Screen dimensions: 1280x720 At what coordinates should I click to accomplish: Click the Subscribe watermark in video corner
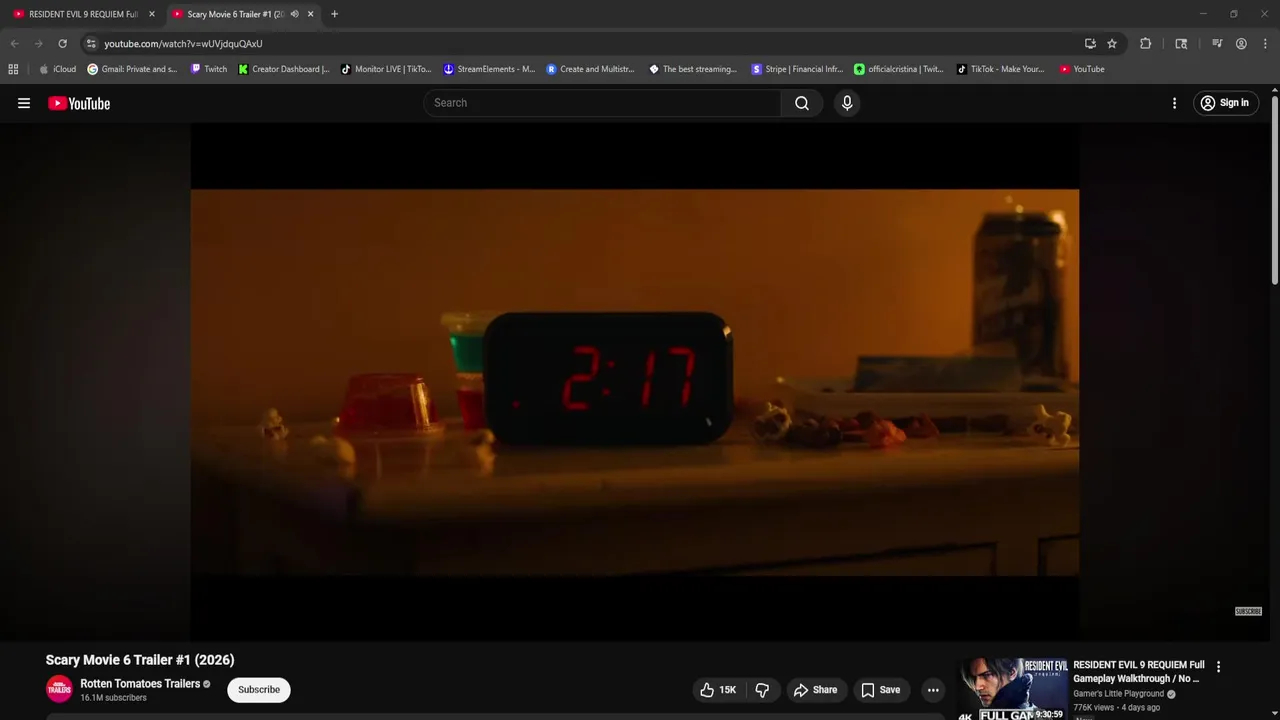(1248, 611)
